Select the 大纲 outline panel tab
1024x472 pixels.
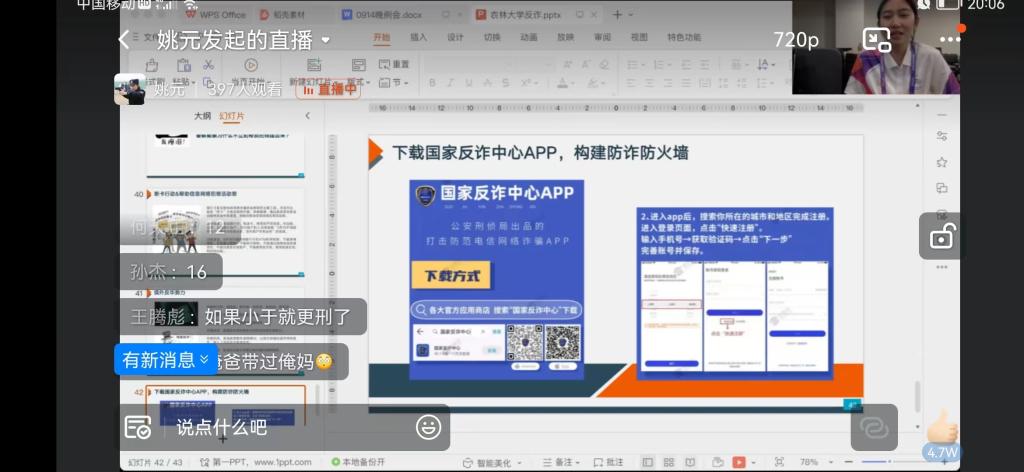202,116
